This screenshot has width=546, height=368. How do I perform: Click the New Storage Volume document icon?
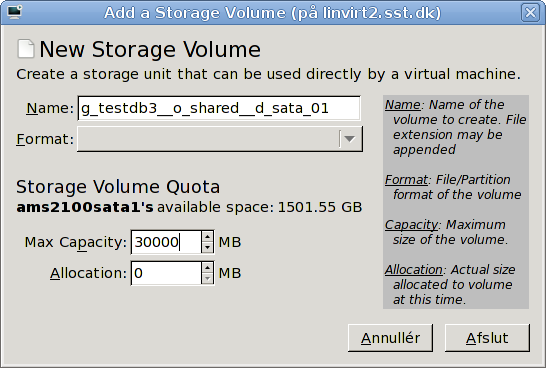pos(26,49)
